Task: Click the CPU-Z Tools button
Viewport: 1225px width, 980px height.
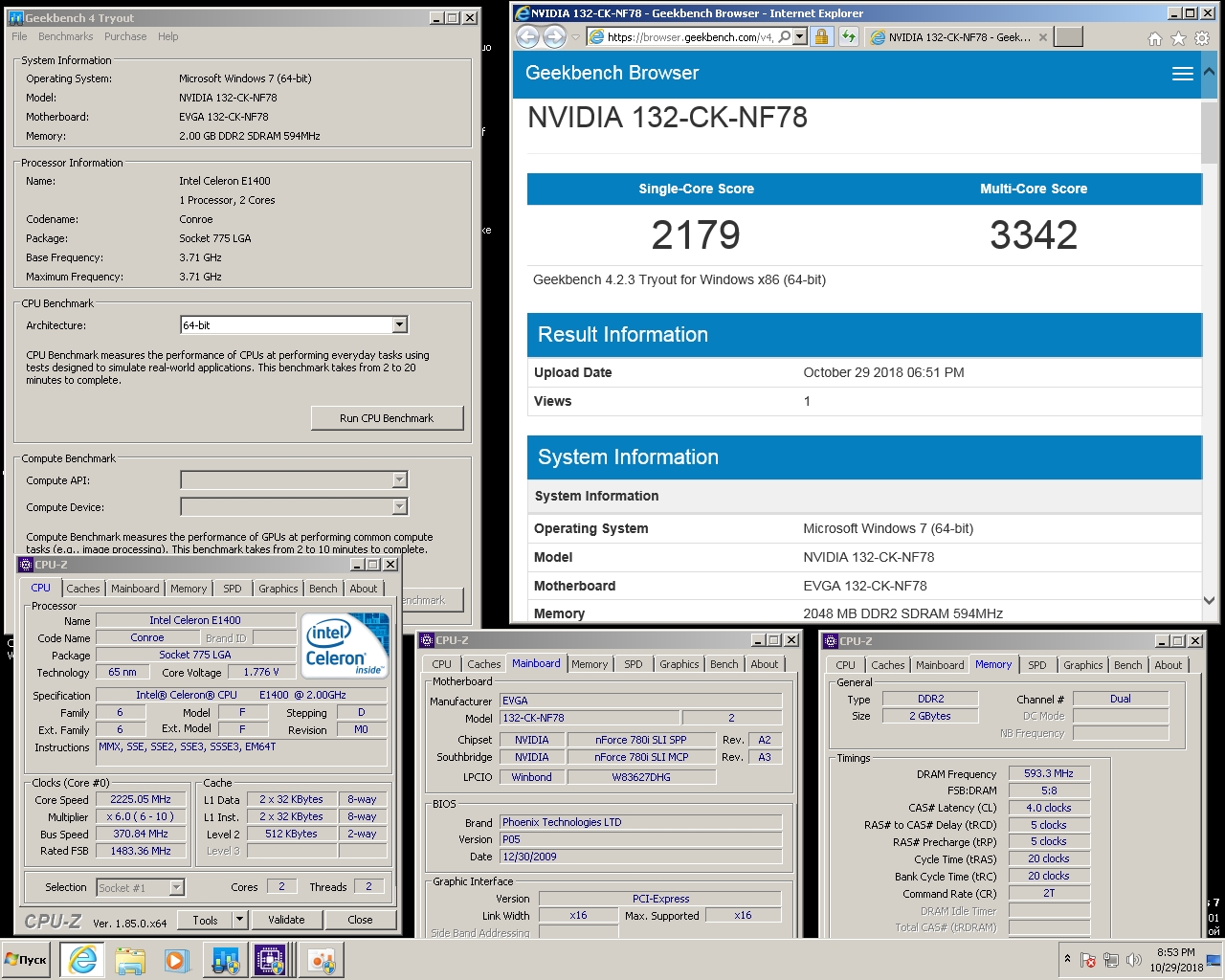Action: click(205, 920)
